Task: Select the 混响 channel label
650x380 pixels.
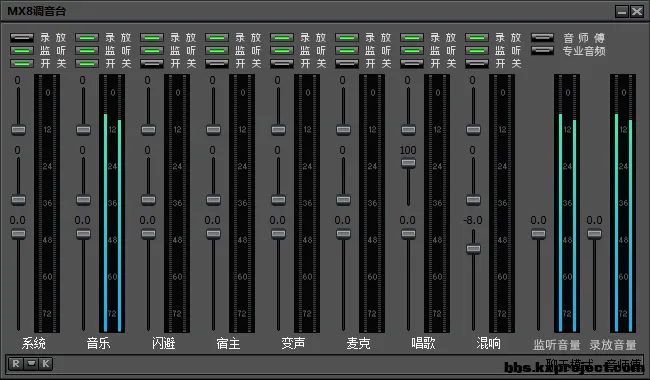Action: click(489, 344)
